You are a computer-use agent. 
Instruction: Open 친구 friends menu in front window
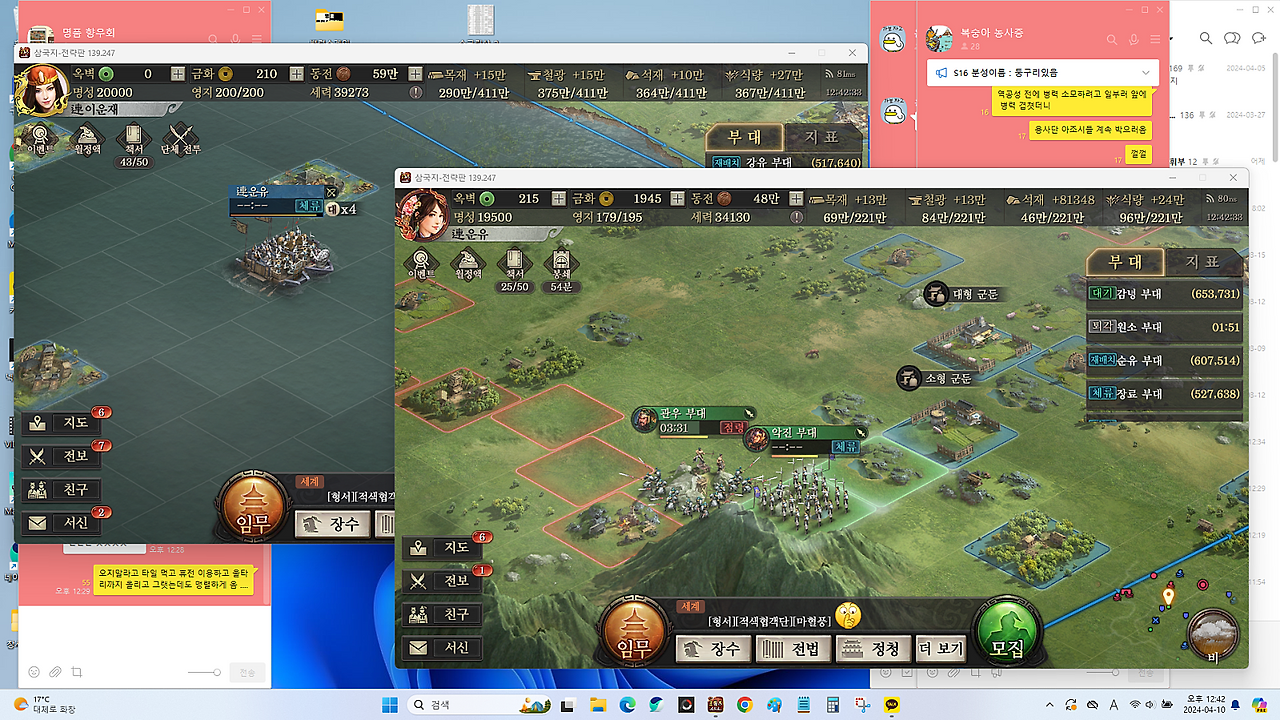(x=443, y=614)
